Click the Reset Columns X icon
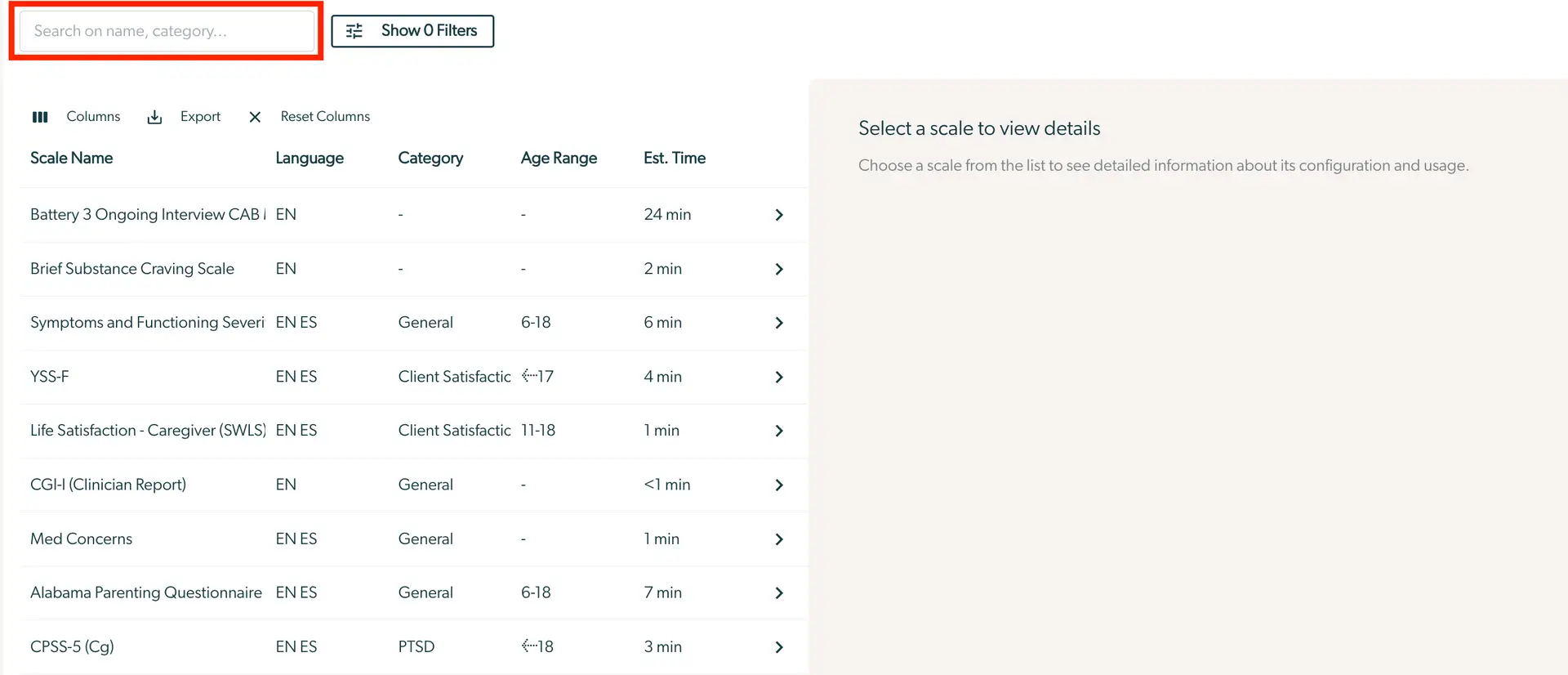1568x675 pixels. (255, 117)
